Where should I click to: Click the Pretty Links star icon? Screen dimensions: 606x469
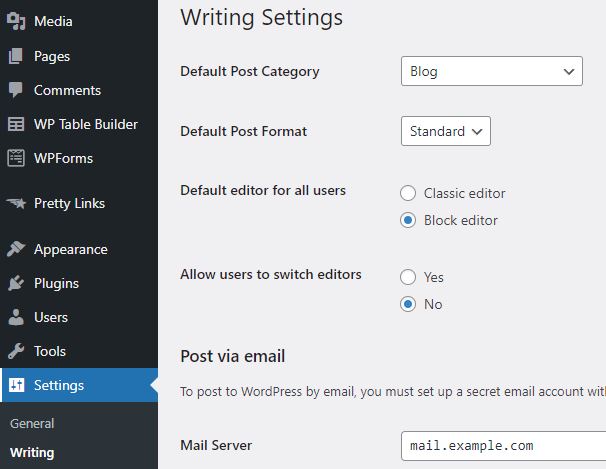click(16, 203)
